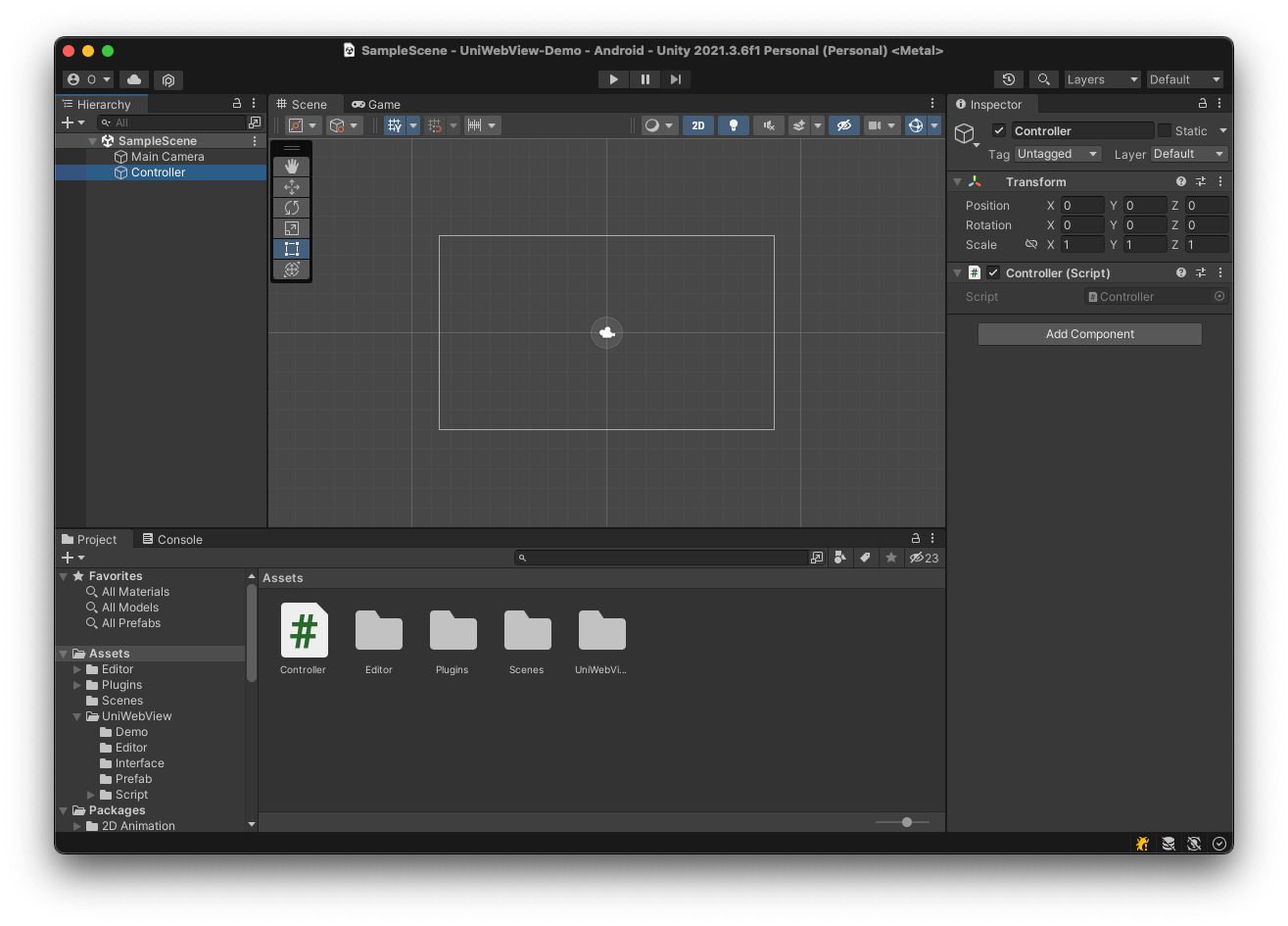The height and width of the screenshot is (926, 1288).
Task: Toggle the 2D view mode button
Action: click(697, 125)
